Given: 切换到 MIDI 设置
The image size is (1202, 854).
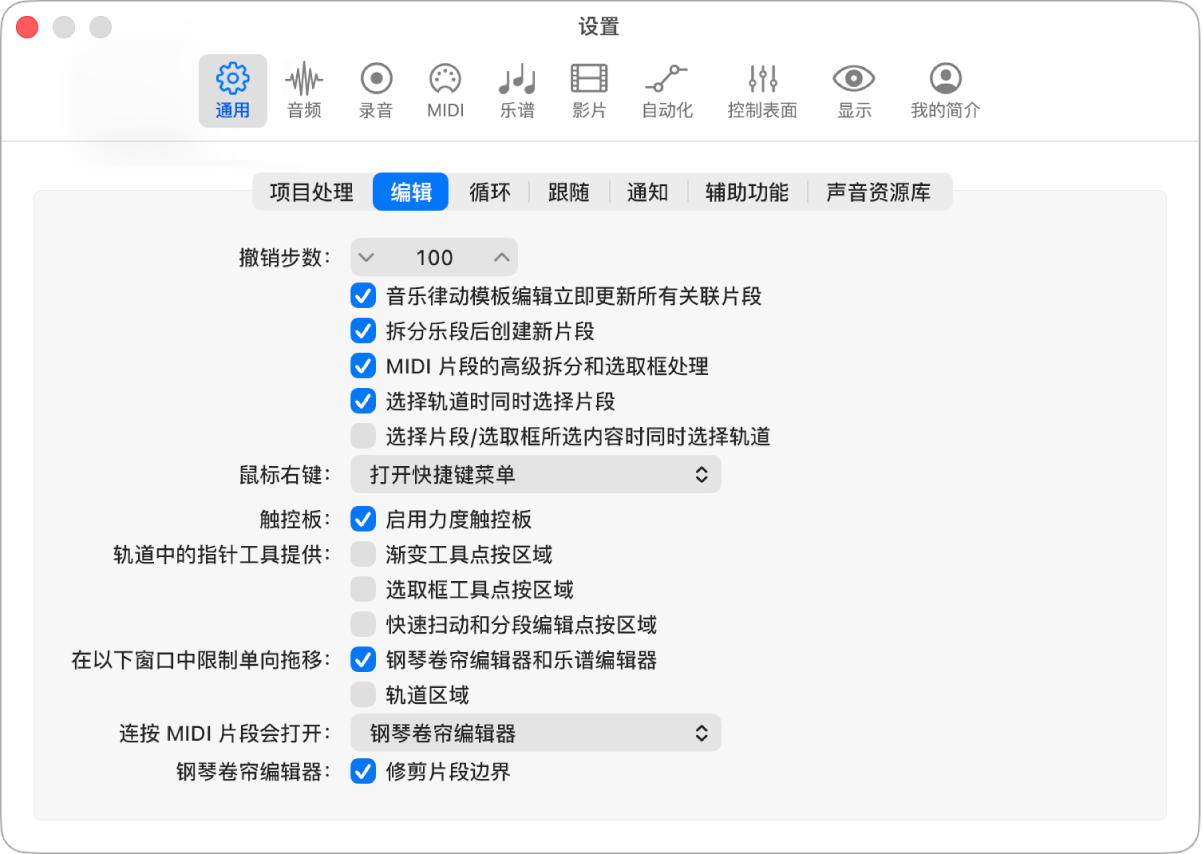Looking at the screenshot, I should coord(444,90).
